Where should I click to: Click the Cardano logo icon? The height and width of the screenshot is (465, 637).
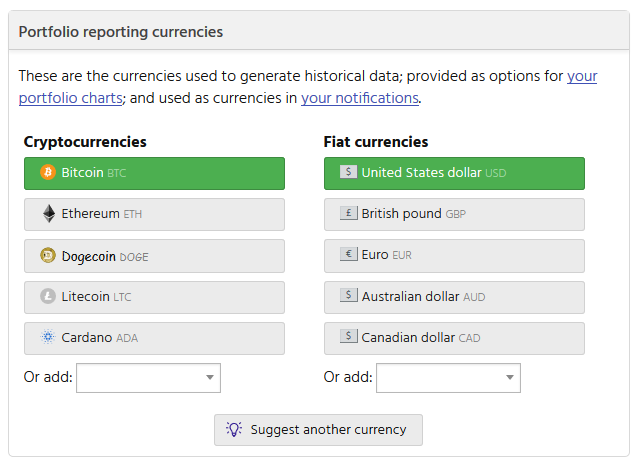tap(48, 338)
